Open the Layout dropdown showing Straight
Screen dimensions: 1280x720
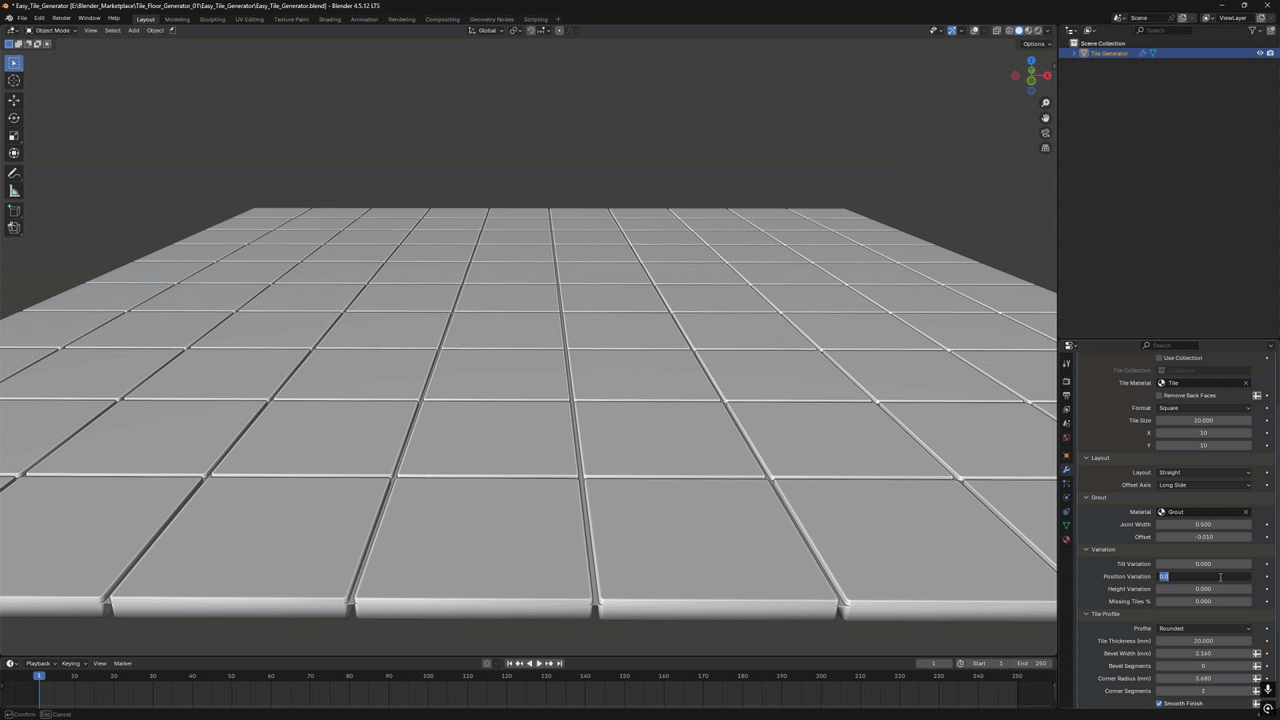pos(1204,472)
